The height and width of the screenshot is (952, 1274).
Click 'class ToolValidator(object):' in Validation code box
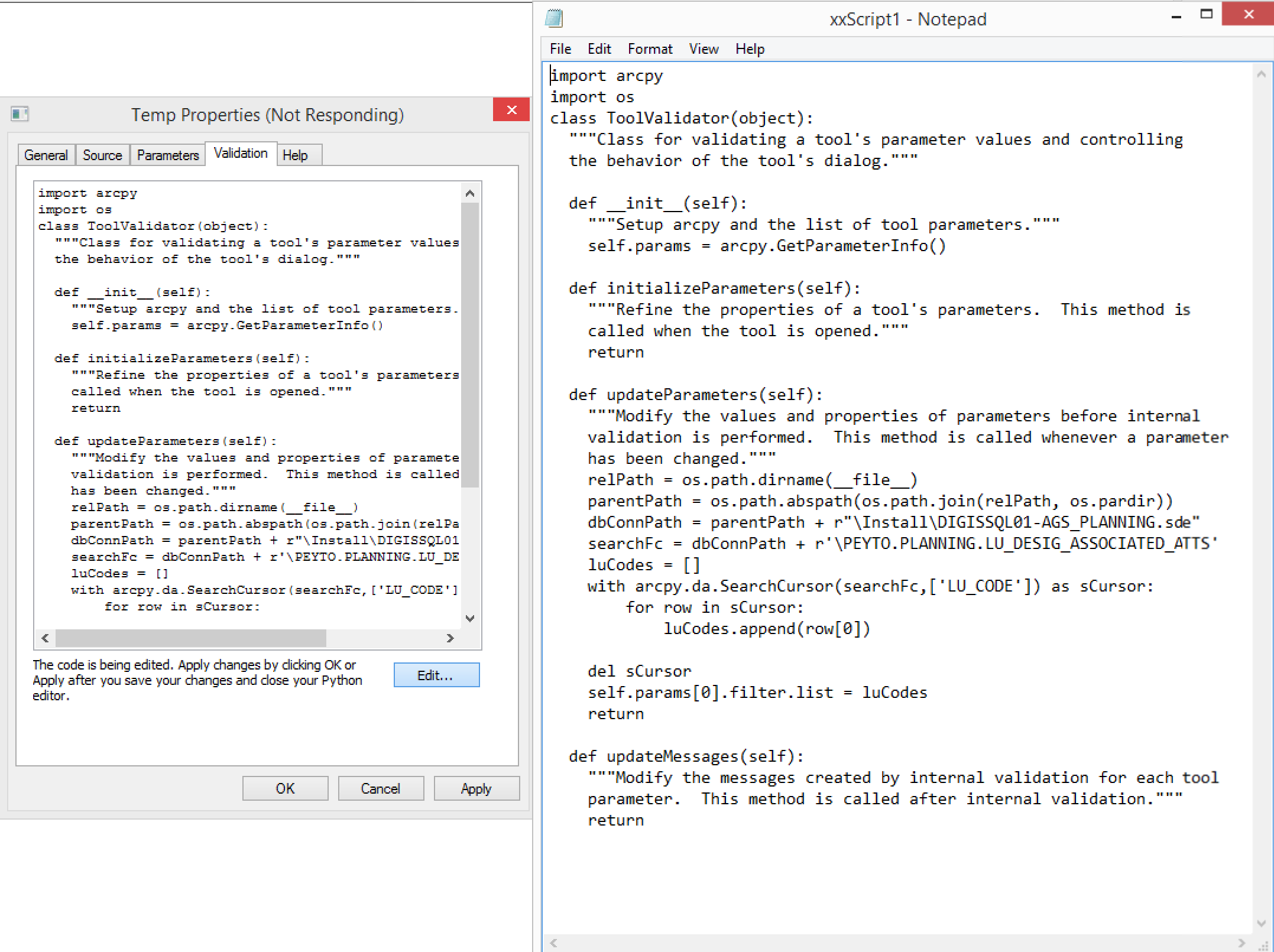(153, 226)
